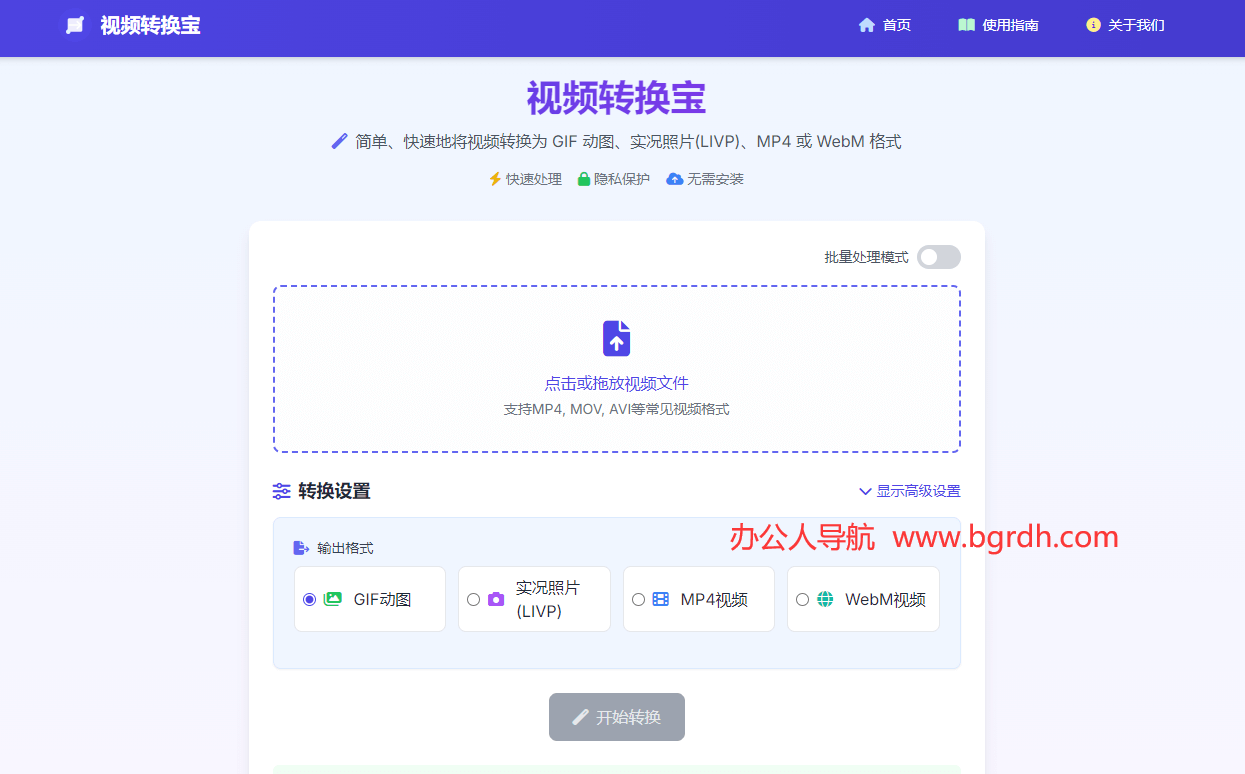Click the sliders icon beside 转换设置

pyautogui.click(x=281, y=491)
